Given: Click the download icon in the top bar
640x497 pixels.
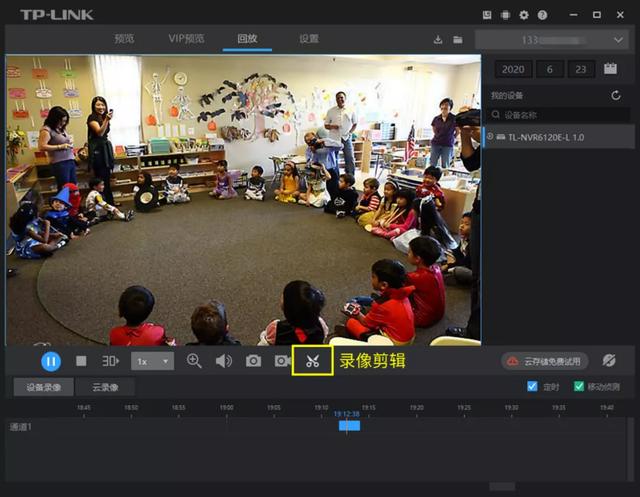Looking at the screenshot, I should (438, 40).
